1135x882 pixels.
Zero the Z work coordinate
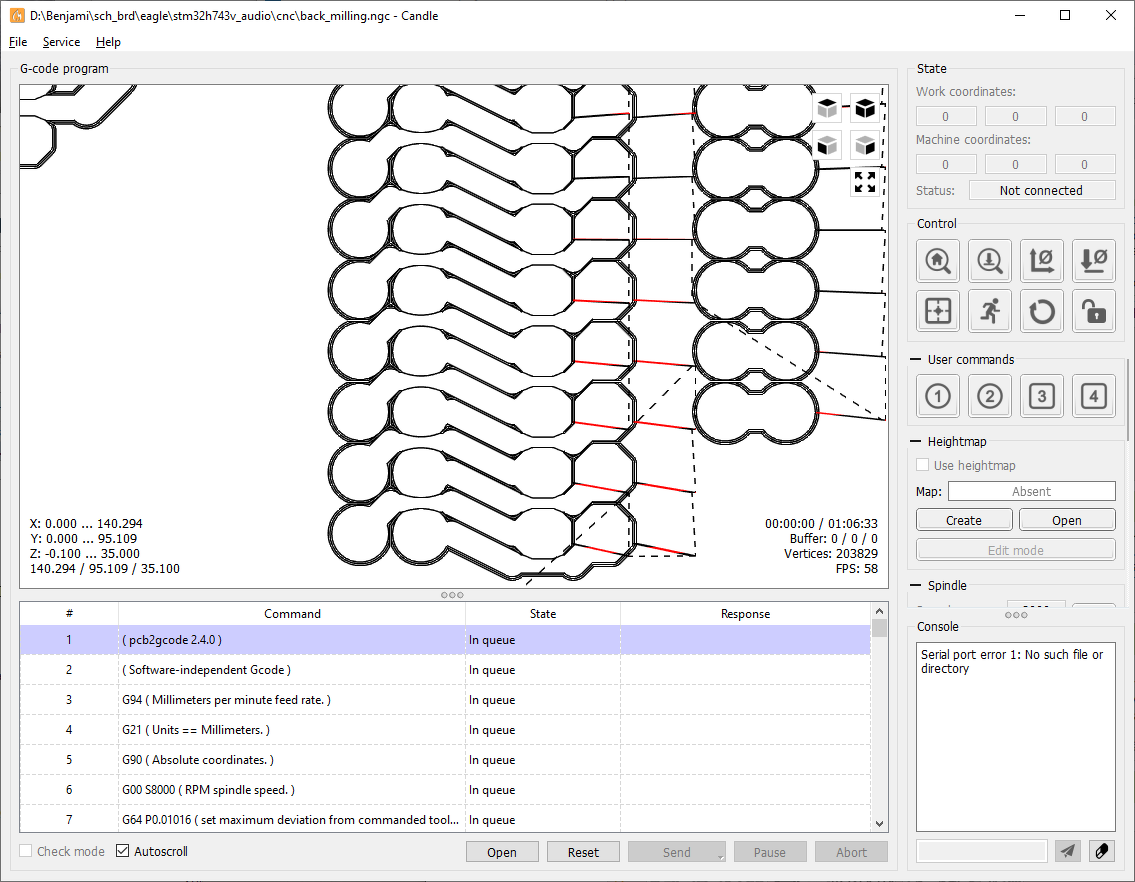(1094, 261)
